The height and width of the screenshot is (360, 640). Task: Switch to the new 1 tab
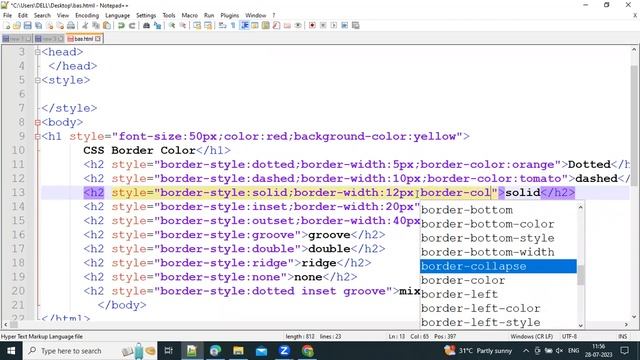(16, 39)
